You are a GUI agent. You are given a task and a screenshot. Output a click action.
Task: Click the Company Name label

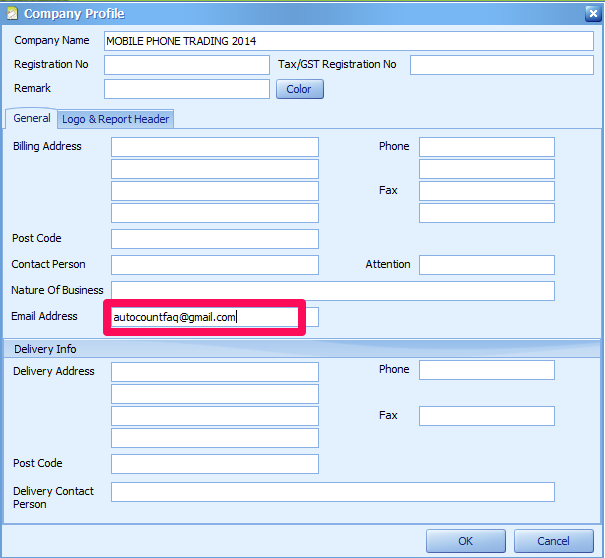(52, 40)
